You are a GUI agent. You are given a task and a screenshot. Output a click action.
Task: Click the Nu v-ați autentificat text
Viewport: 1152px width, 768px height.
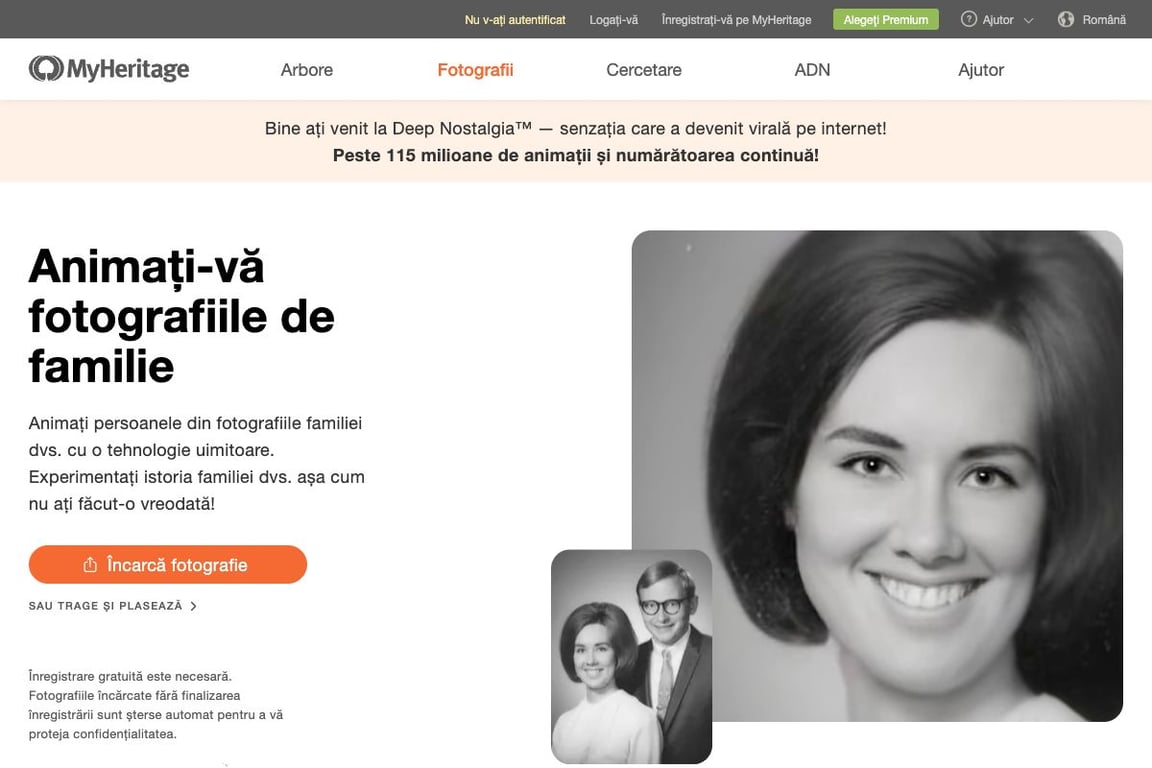(x=515, y=20)
